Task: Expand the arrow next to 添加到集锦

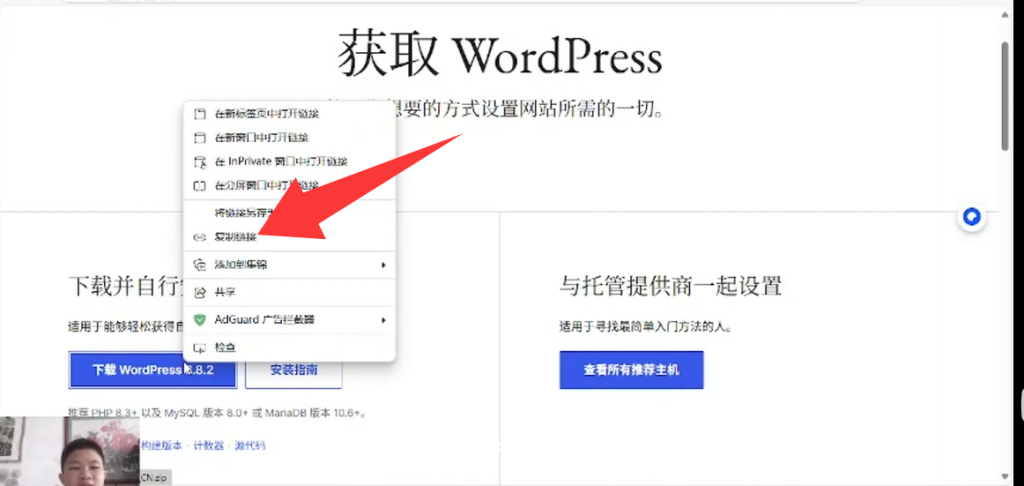Action: (x=383, y=265)
